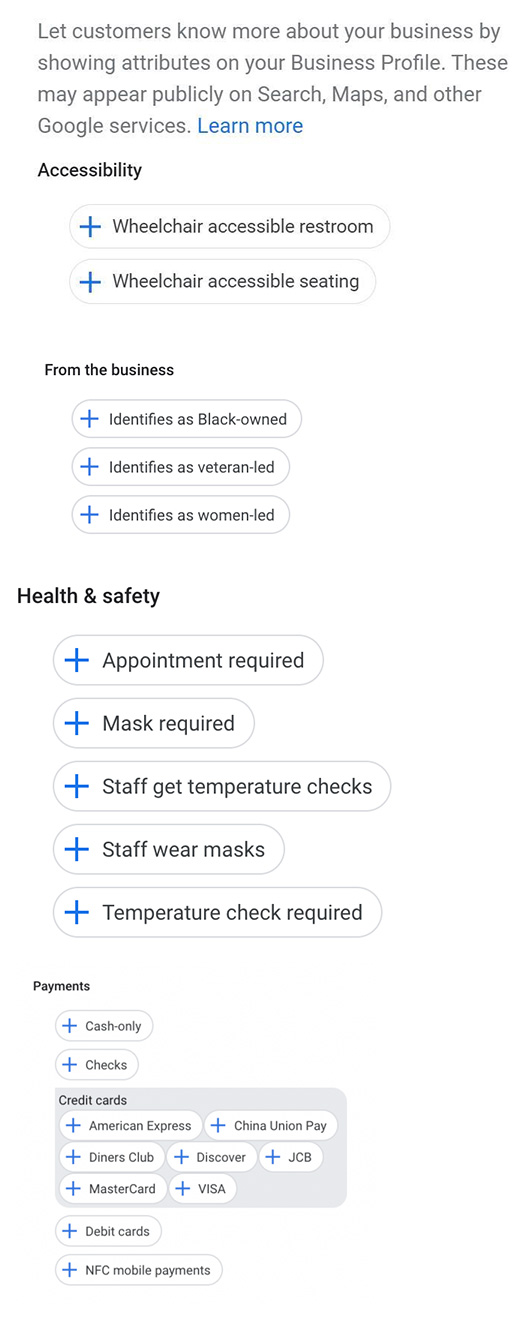Image resolution: width=532 pixels, height=1321 pixels.
Task: Click plus icon beside NFC mobile payments
Action: [x=69, y=1270]
